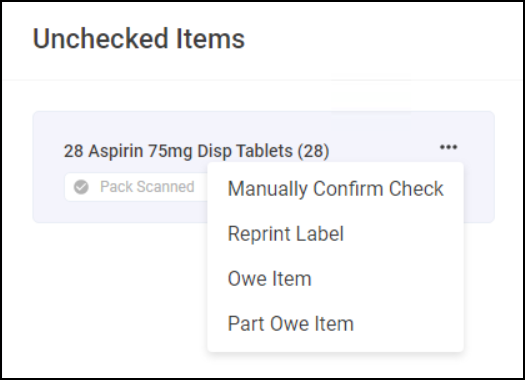Click the more actions dots beside Aspirin
Viewport: 525px width, 380px height.
(x=448, y=147)
